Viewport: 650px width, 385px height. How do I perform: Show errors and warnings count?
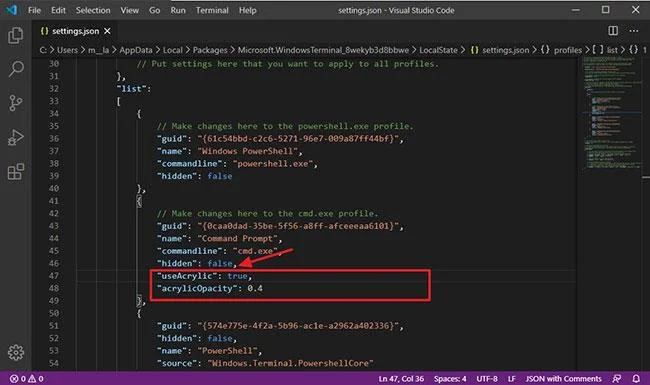(27, 378)
